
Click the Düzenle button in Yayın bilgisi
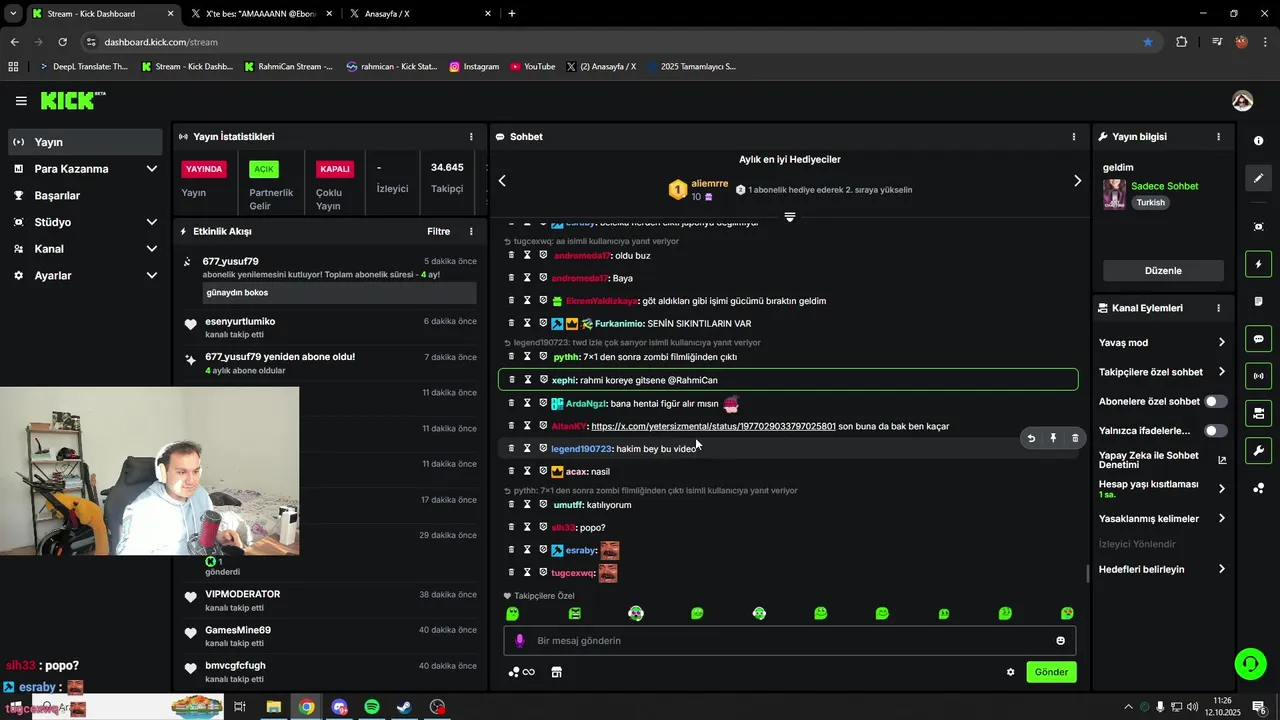[x=1163, y=271]
